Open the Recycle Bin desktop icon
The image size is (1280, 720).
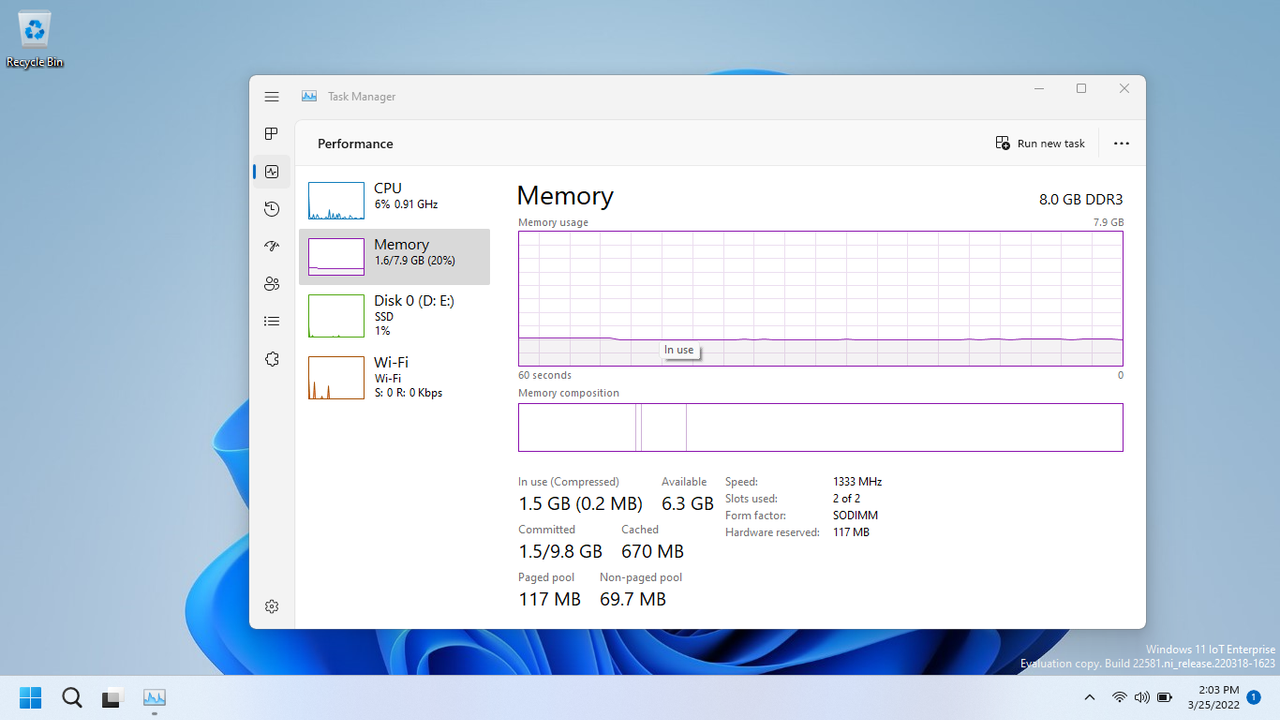pos(35,40)
